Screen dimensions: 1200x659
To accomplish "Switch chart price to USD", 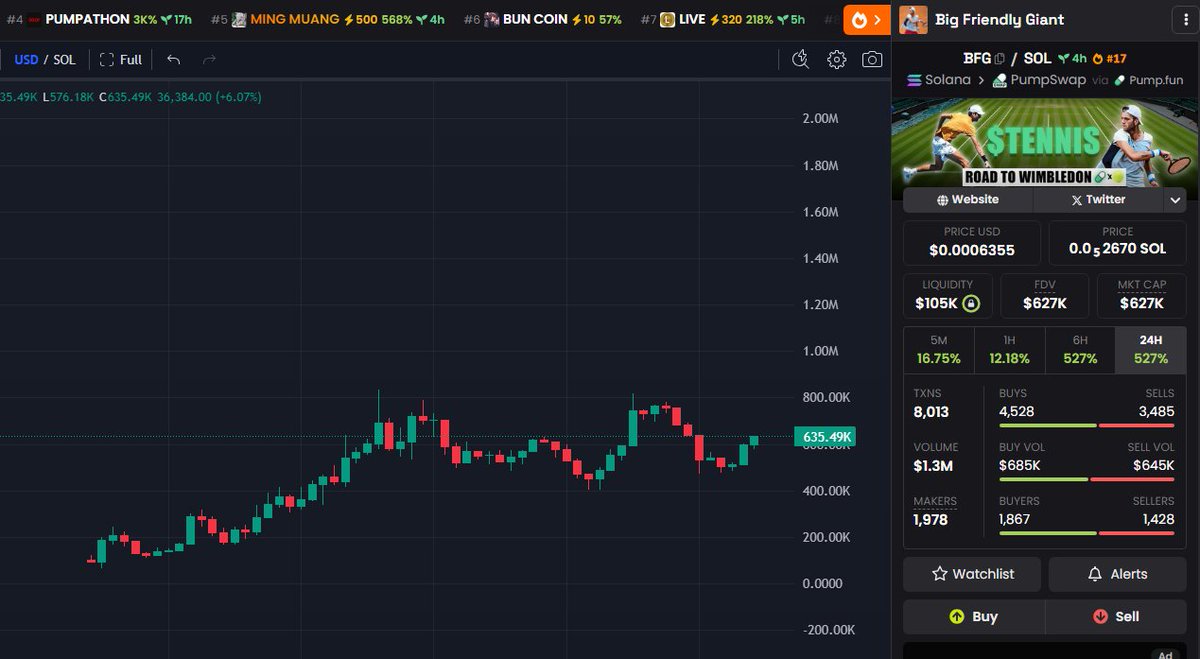I will pyautogui.click(x=26, y=60).
